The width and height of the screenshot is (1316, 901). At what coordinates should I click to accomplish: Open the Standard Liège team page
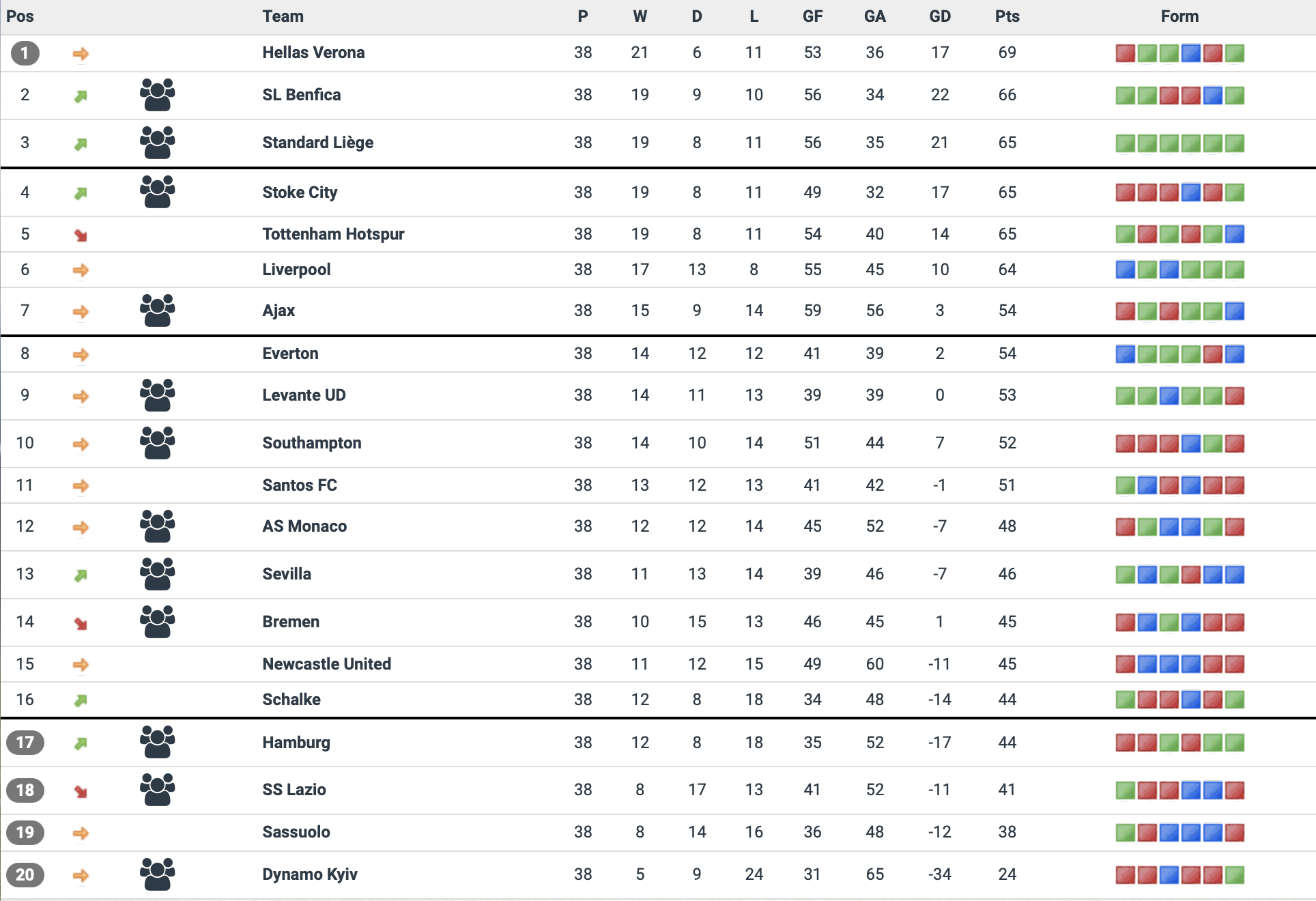coord(317,143)
